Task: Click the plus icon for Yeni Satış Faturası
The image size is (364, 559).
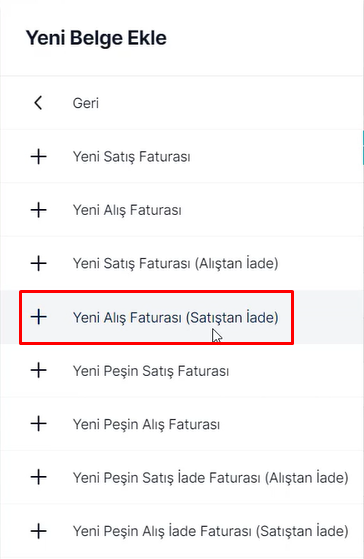Action: click(39, 157)
